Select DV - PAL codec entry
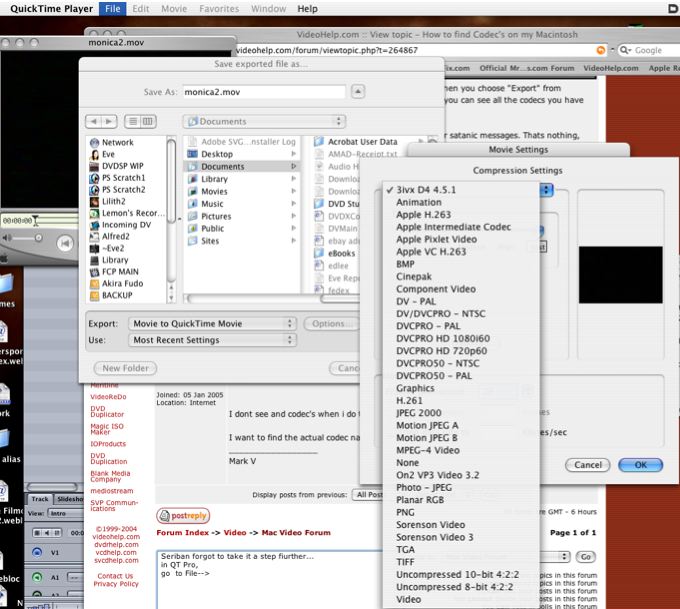This screenshot has width=680, height=609. tap(416, 301)
